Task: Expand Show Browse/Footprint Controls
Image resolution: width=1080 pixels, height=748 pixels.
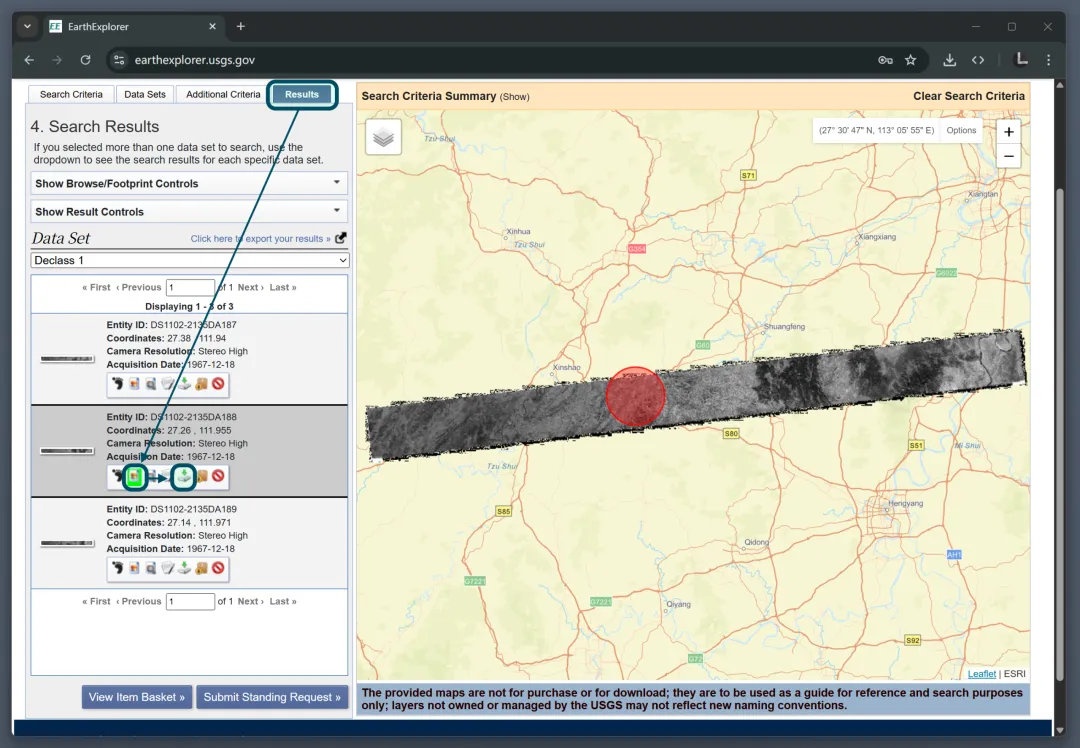Action: tap(189, 183)
